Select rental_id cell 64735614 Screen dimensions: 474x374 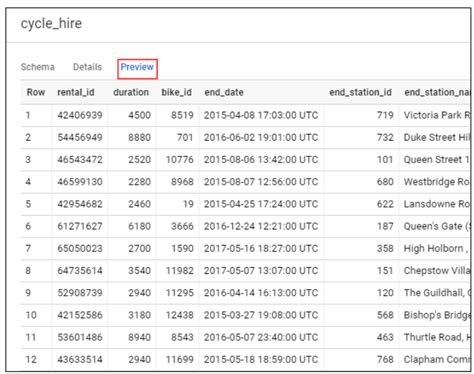point(80,271)
